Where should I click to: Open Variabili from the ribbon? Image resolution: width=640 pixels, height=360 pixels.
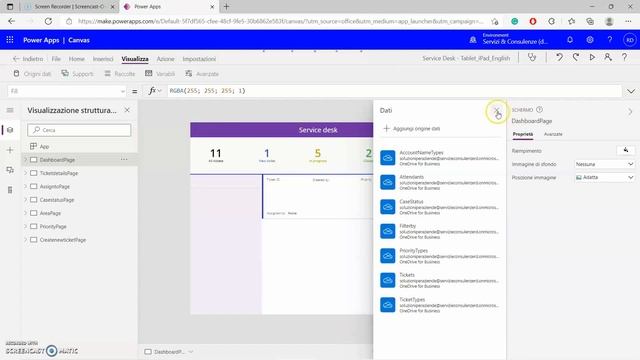click(x=160, y=73)
